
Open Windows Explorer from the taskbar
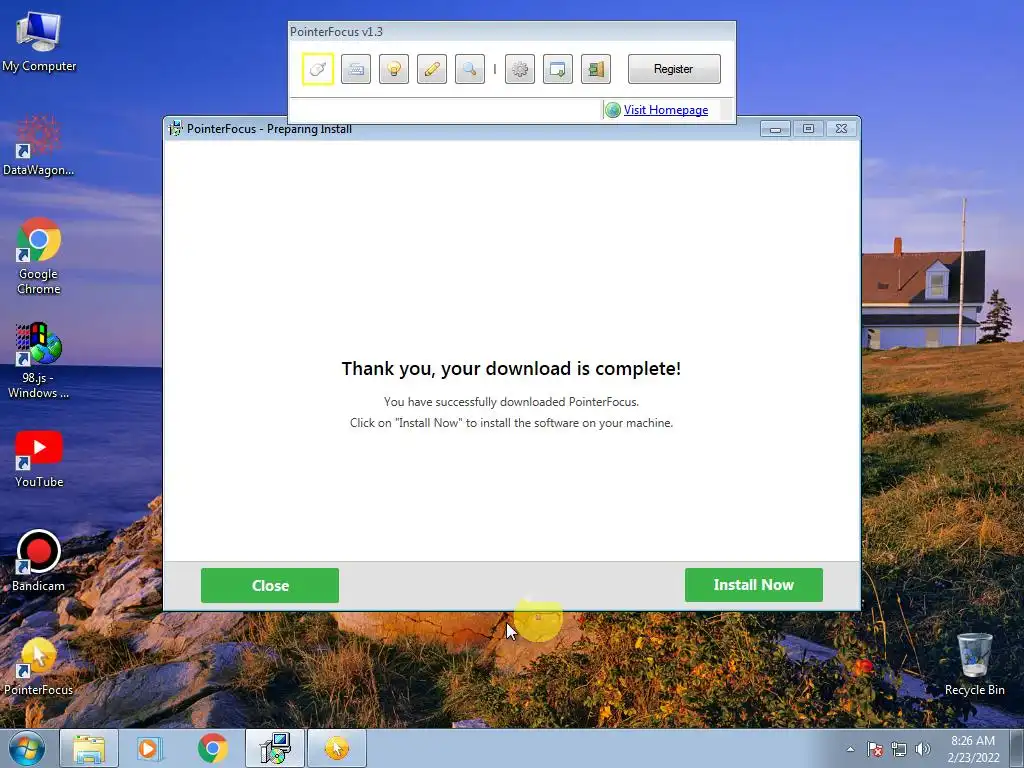pos(89,748)
